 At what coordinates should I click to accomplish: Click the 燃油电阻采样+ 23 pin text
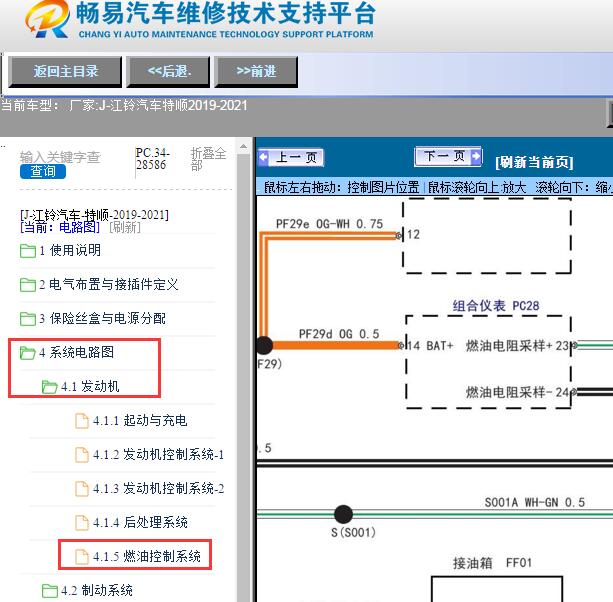pos(517,346)
